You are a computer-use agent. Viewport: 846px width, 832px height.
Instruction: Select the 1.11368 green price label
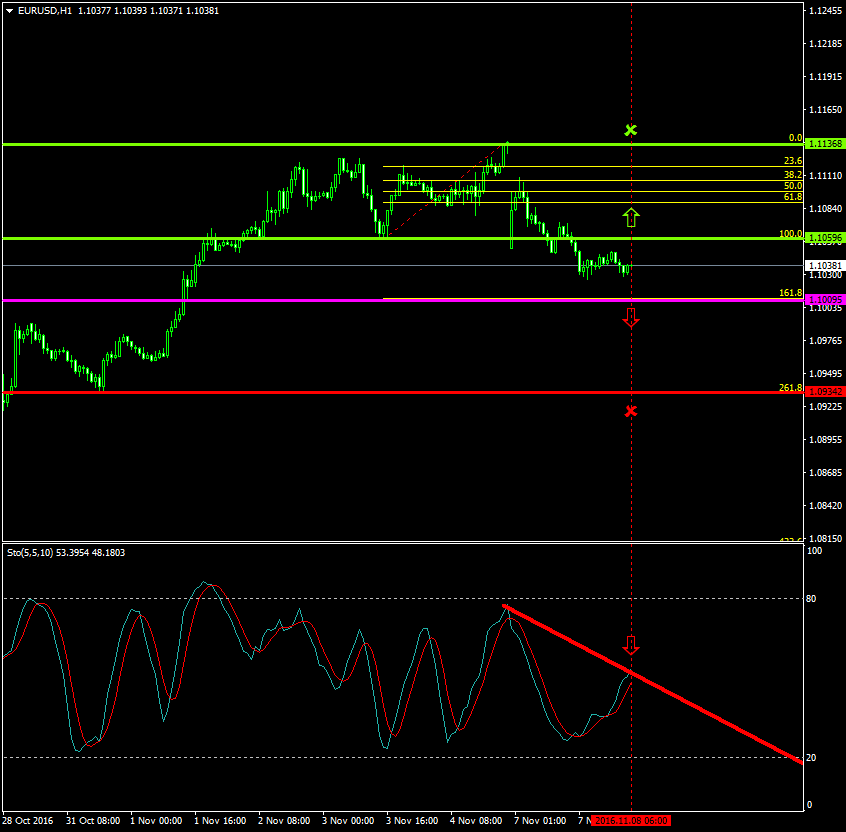coord(824,144)
